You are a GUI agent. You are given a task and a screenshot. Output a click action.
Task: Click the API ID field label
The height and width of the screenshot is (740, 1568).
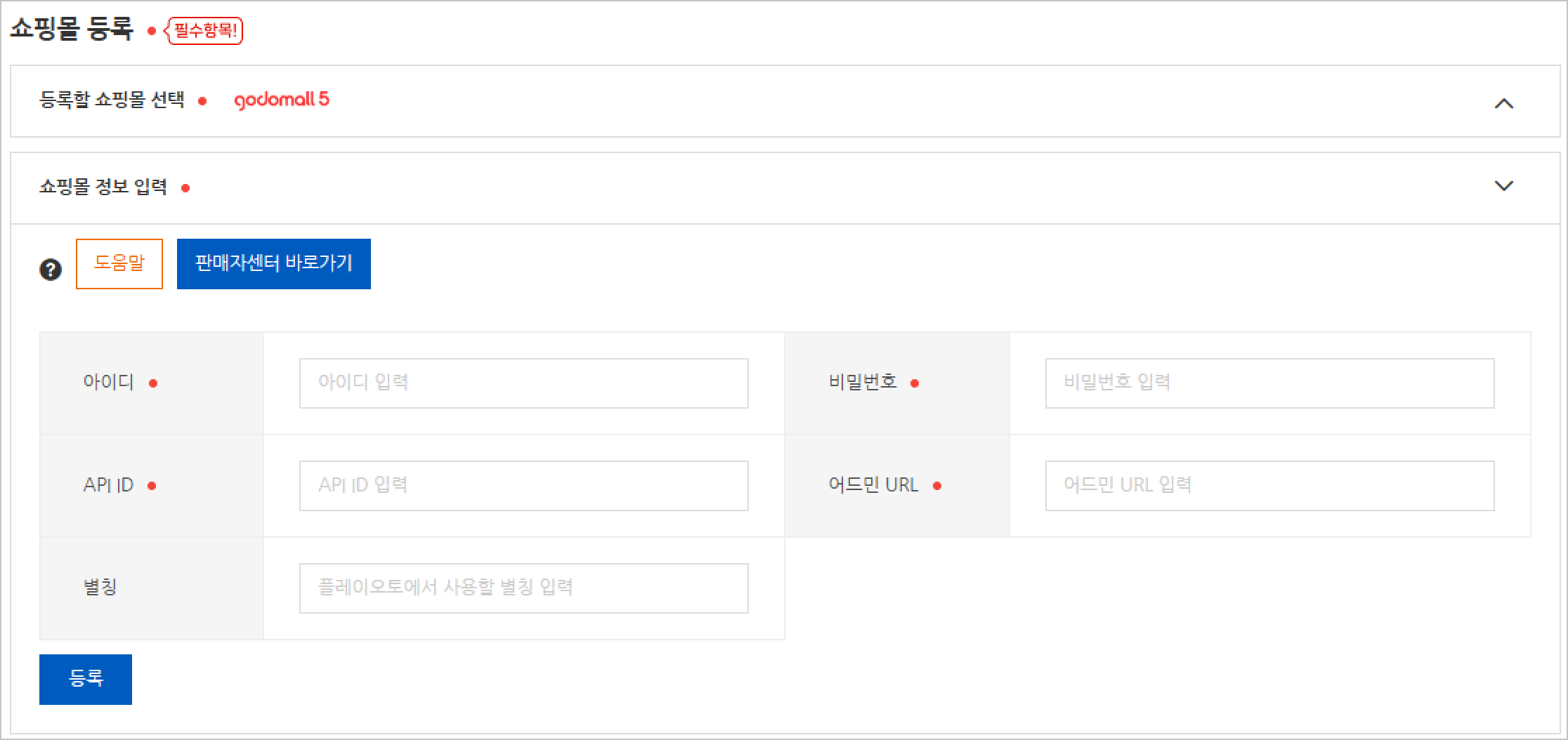click(108, 484)
